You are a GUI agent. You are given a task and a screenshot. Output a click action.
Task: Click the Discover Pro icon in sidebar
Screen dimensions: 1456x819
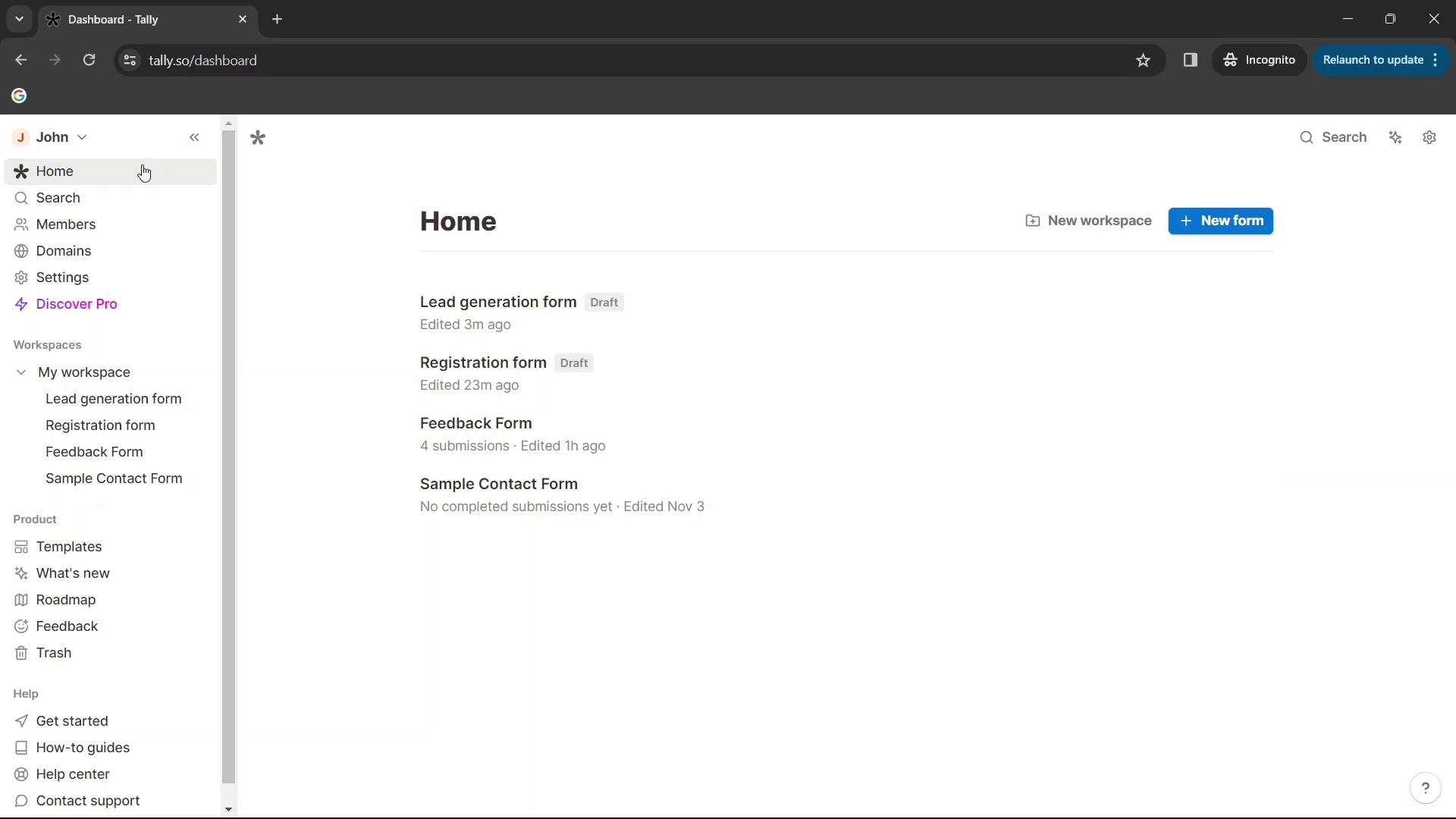(x=21, y=304)
